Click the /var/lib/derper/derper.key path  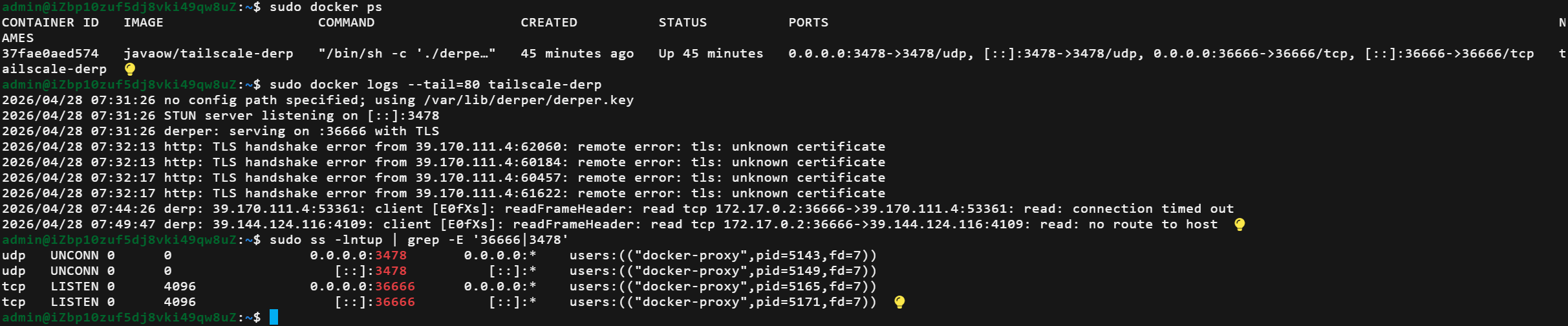528,100
